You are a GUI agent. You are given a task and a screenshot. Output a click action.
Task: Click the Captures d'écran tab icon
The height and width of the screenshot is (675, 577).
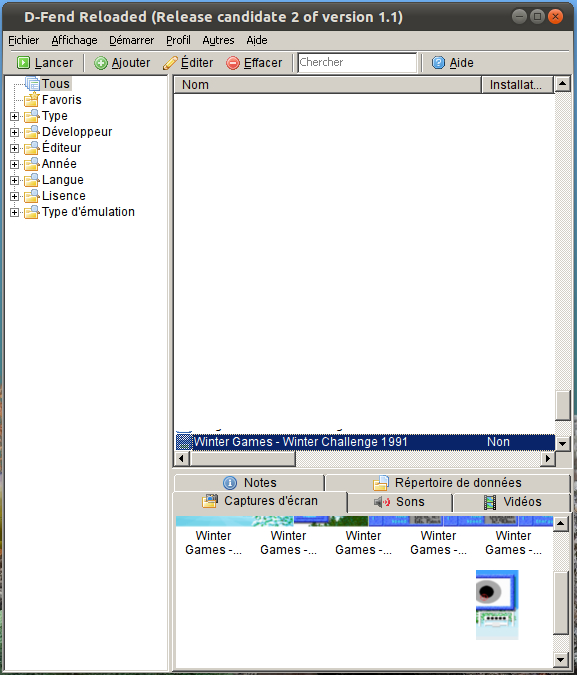point(210,501)
